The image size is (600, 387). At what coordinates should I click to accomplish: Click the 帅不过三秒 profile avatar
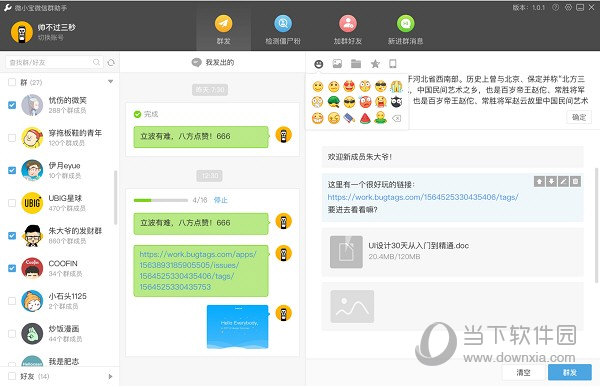click(x=21, y=32)
